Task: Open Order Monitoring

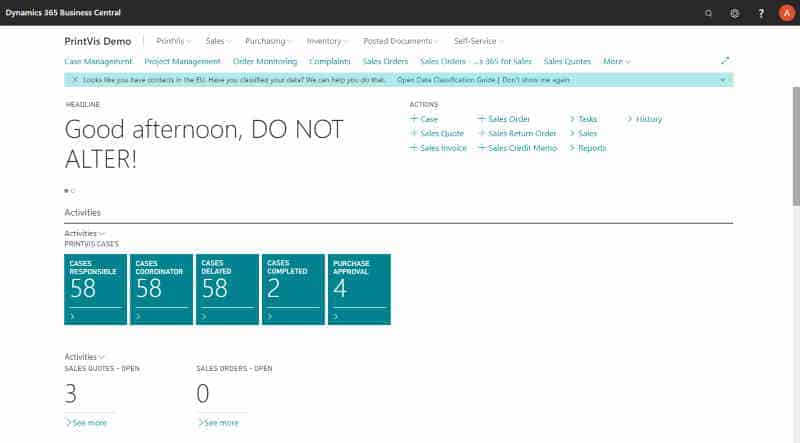Action: click(265, 61)
